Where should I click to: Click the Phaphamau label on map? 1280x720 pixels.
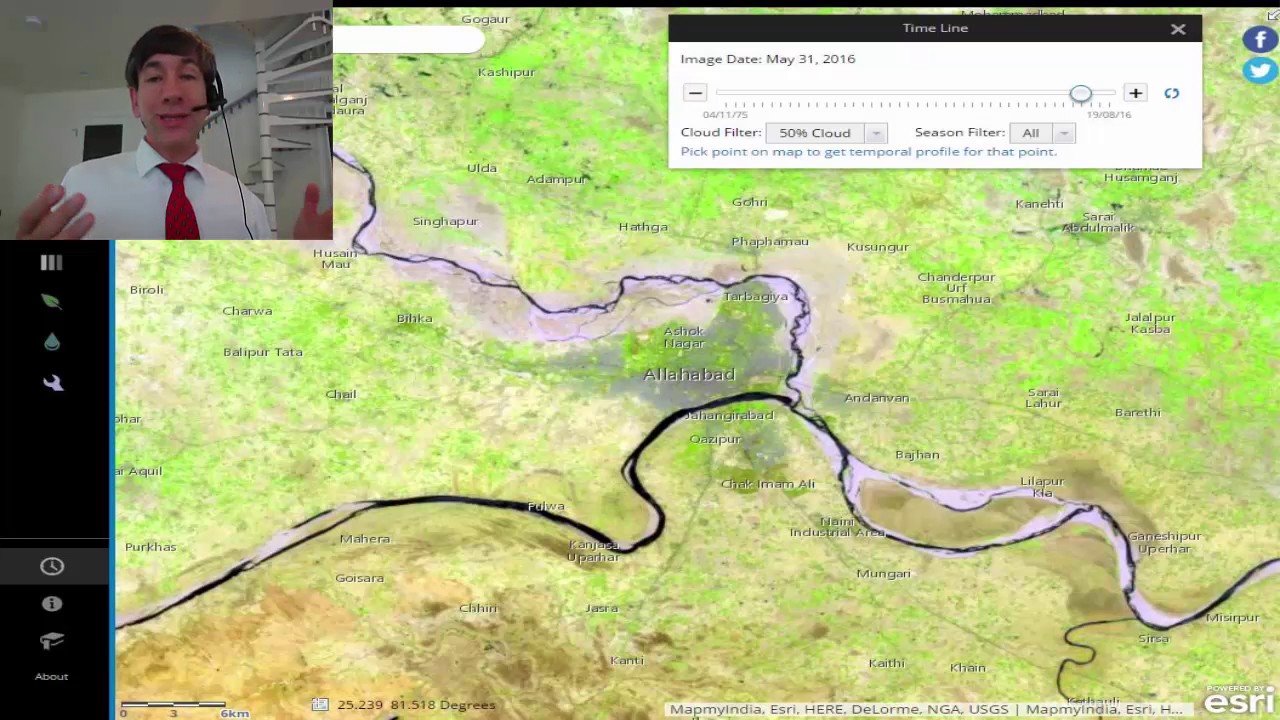[770, 241]
